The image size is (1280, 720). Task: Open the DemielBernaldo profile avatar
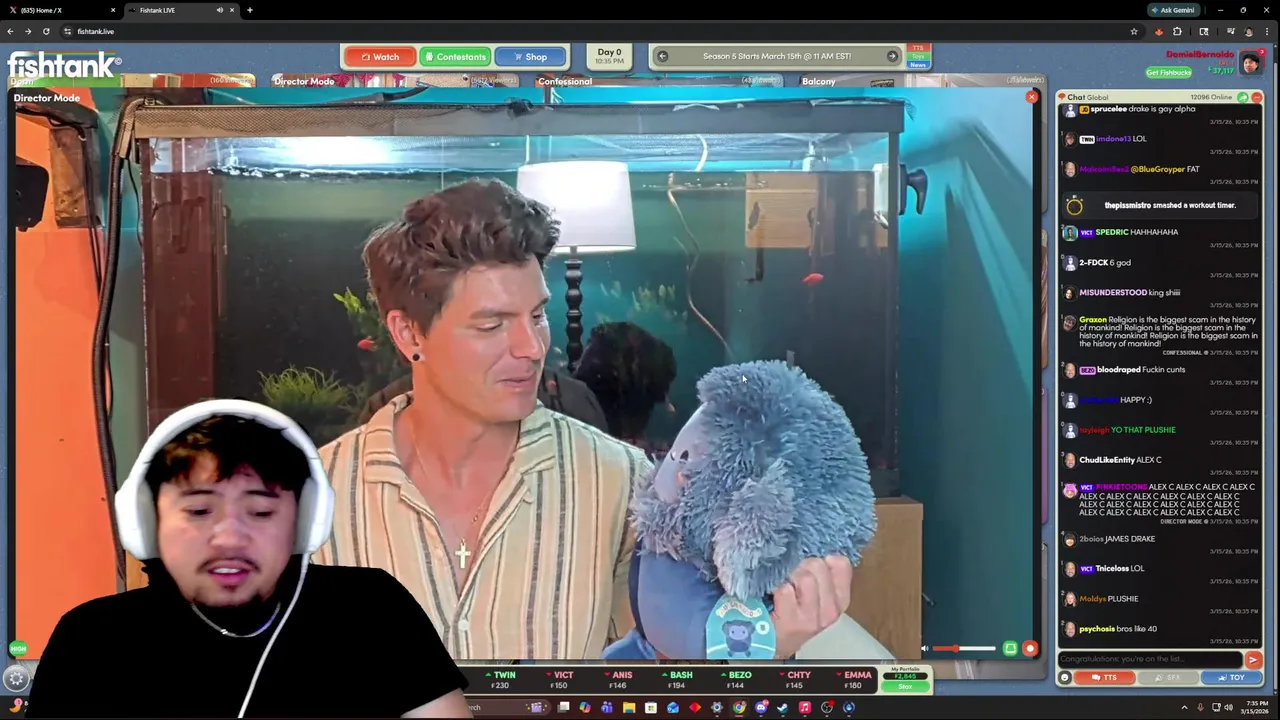1251,63
